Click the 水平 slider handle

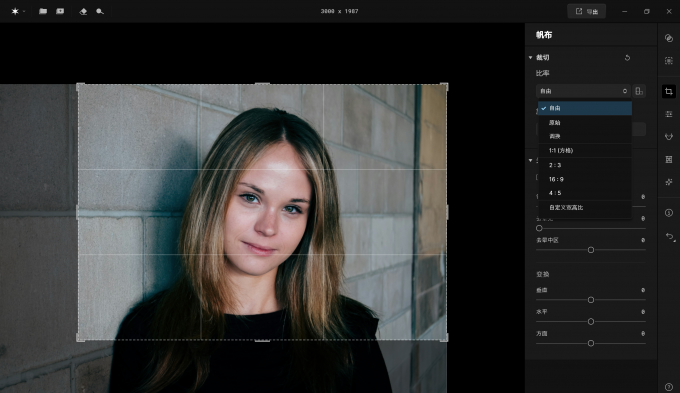tap(591, 321)
